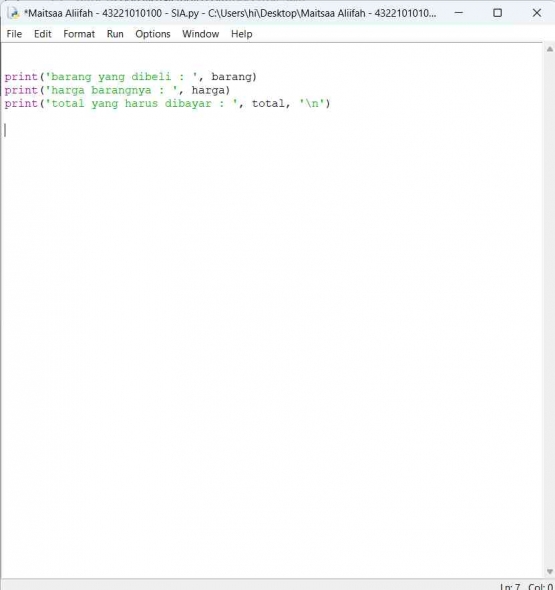Click the scrollbar down arrow
The image size is (555, 590).
pos(550,572)
